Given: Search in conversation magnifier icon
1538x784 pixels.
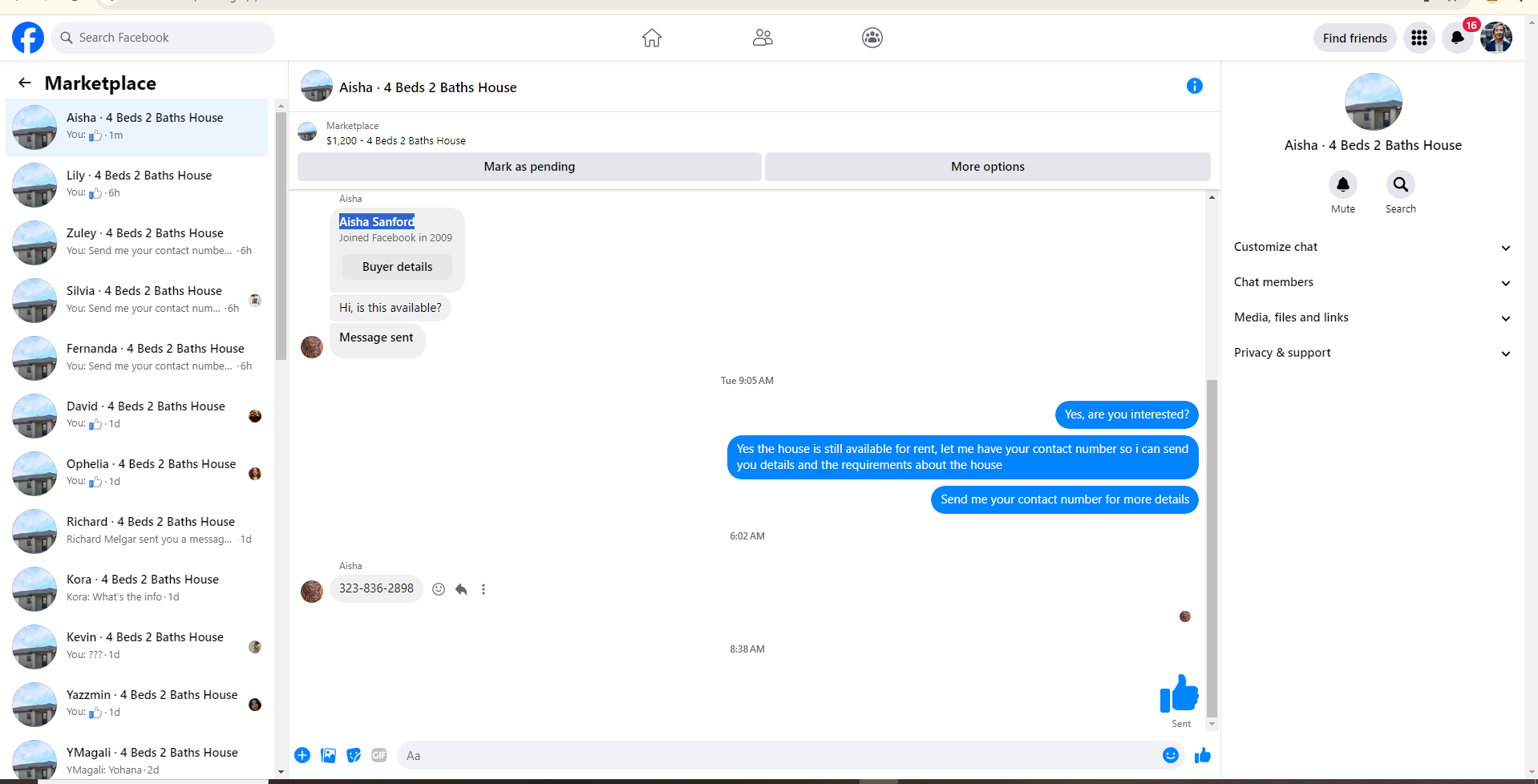Looking at the screenshot, I should click(1401, 184).
